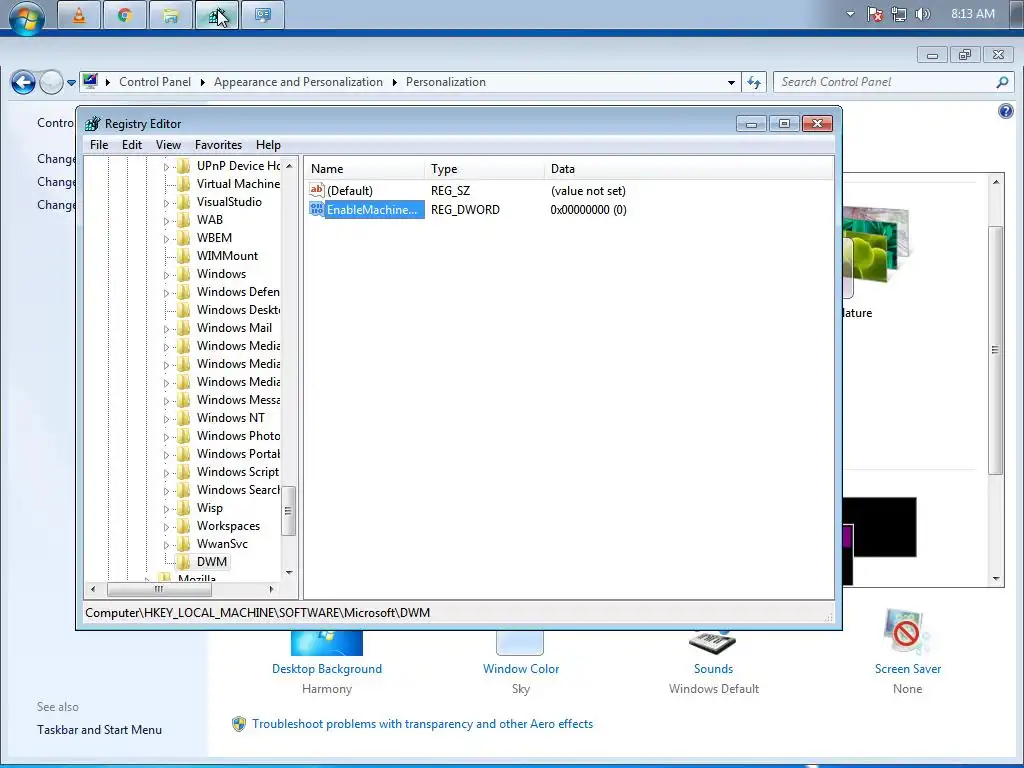The image size is (1024, 768).
Task: Open the File menu in Registry Editor
Action: pos(99,145)
